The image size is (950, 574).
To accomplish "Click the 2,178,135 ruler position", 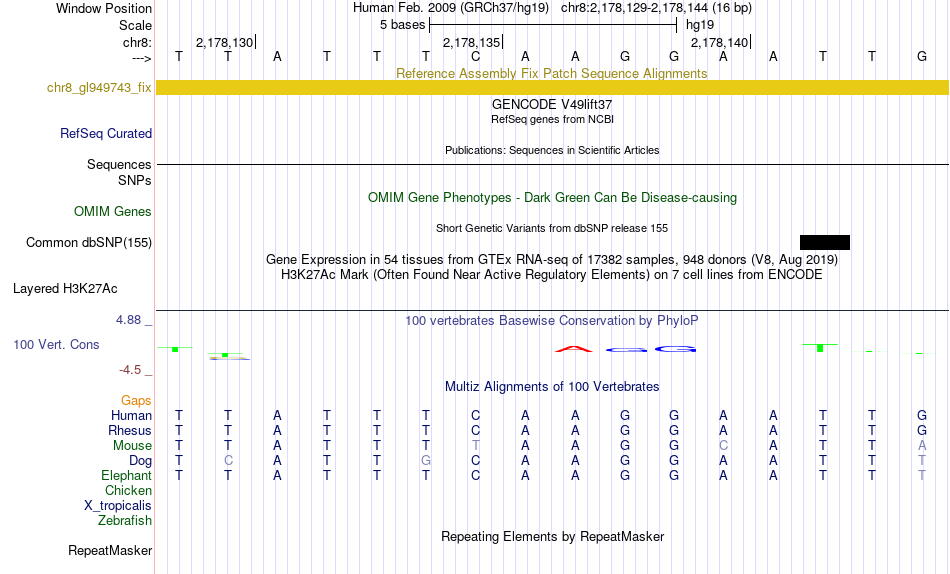I will tap(471, 42).
